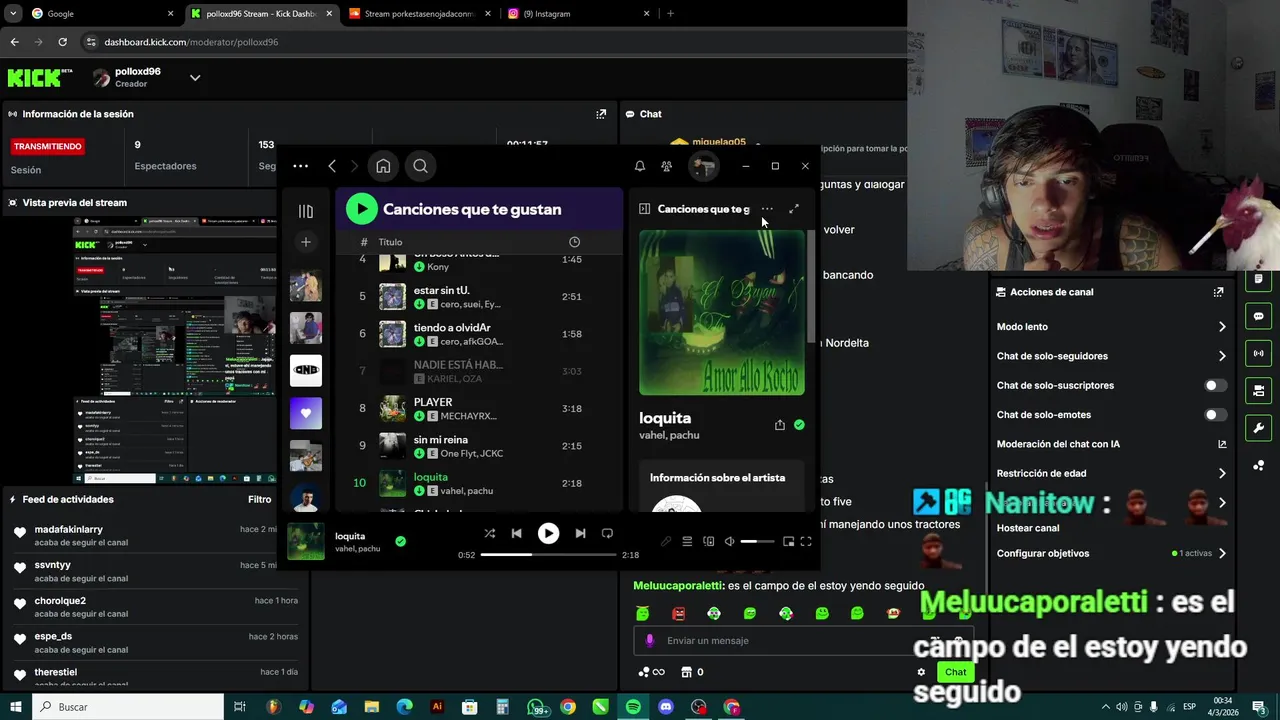The width and height of the screenshot is (1280, 720).
Task: Open Moderación del chat con IA link
Action: coord(1222,444)
